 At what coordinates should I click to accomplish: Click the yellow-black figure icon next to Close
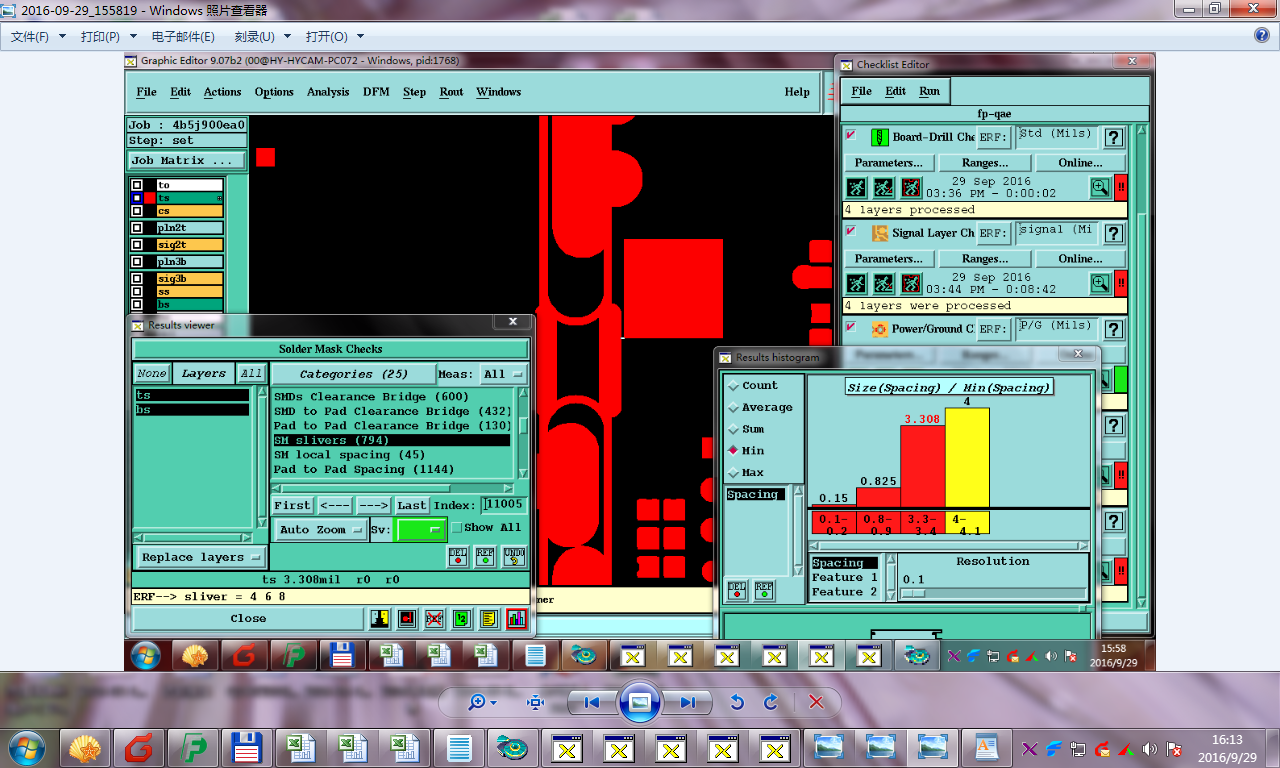point(380,619)
